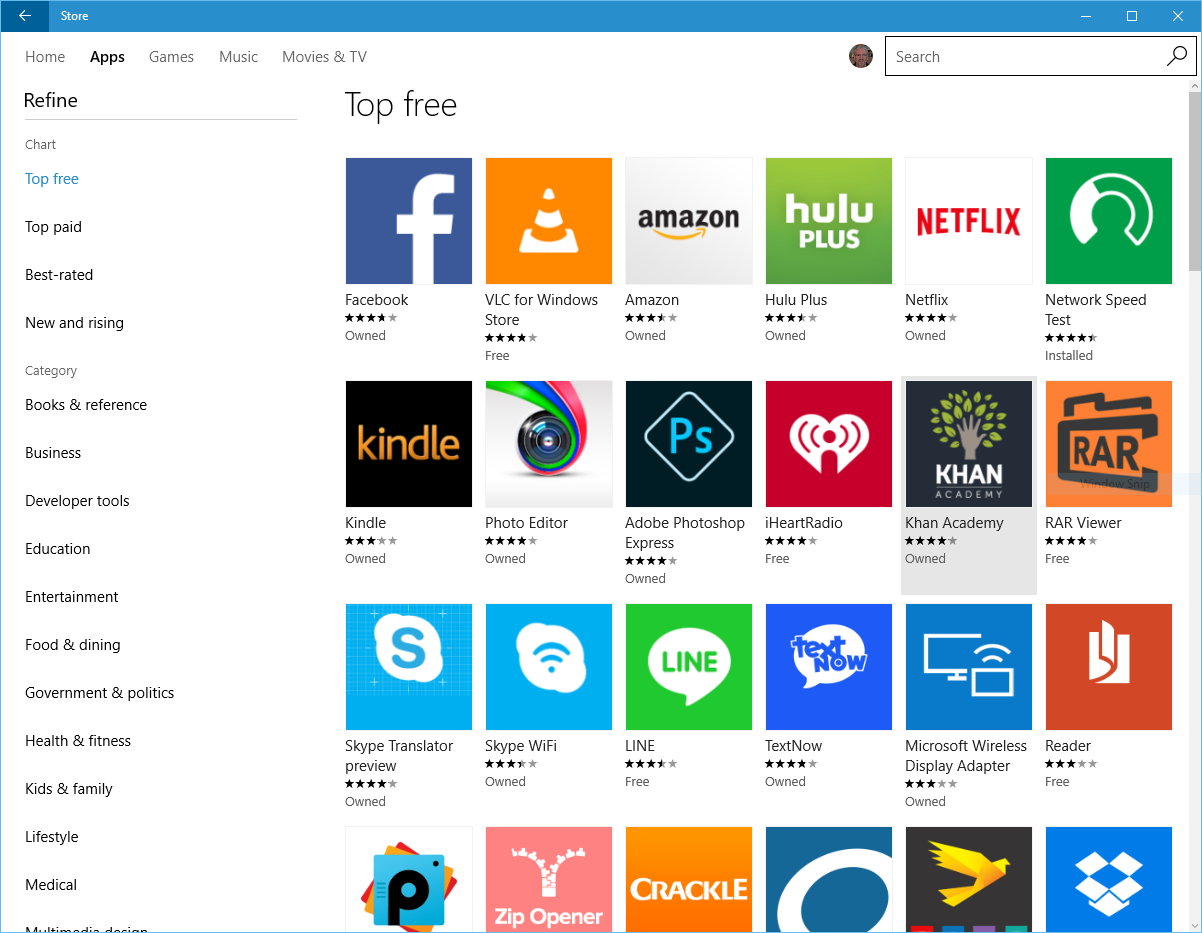This screenshot has width=1202, height=933.
Task: Filter by Books & reference category
Action: (86, 405)
